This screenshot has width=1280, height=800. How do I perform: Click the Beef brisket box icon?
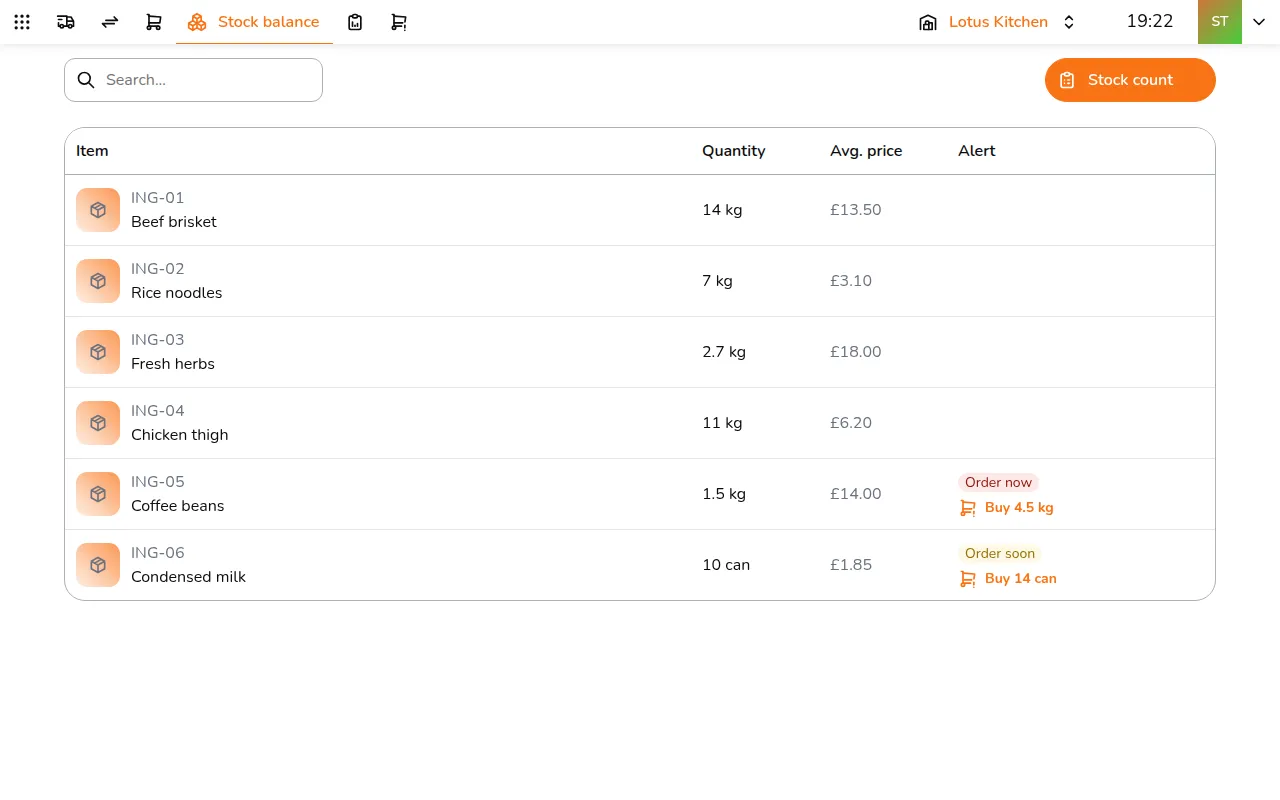pyautogui.click(x=98, y=210)
